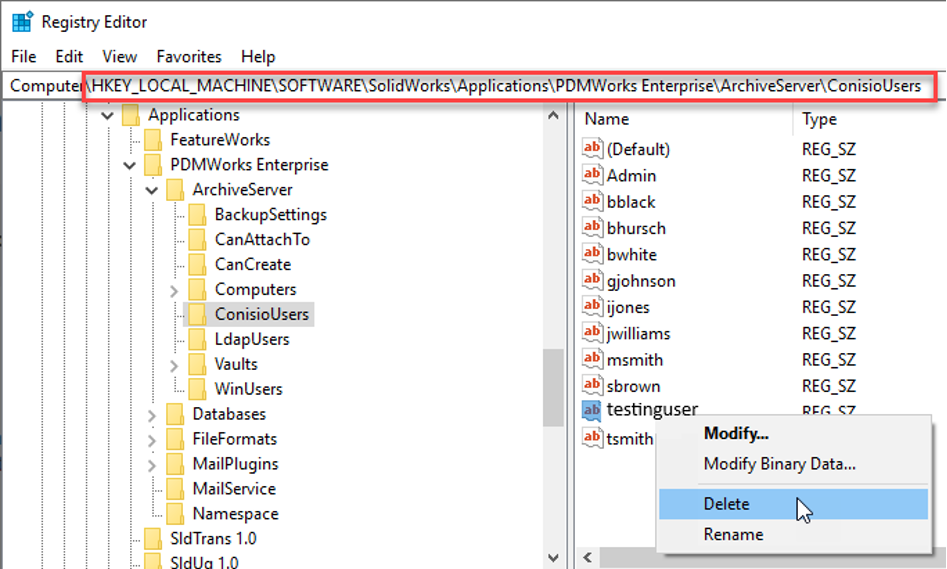The height and width of the screenshot is (569, 947).
Task: Click the tree pane scroll down arrow
Action: (x=553, y=557)
